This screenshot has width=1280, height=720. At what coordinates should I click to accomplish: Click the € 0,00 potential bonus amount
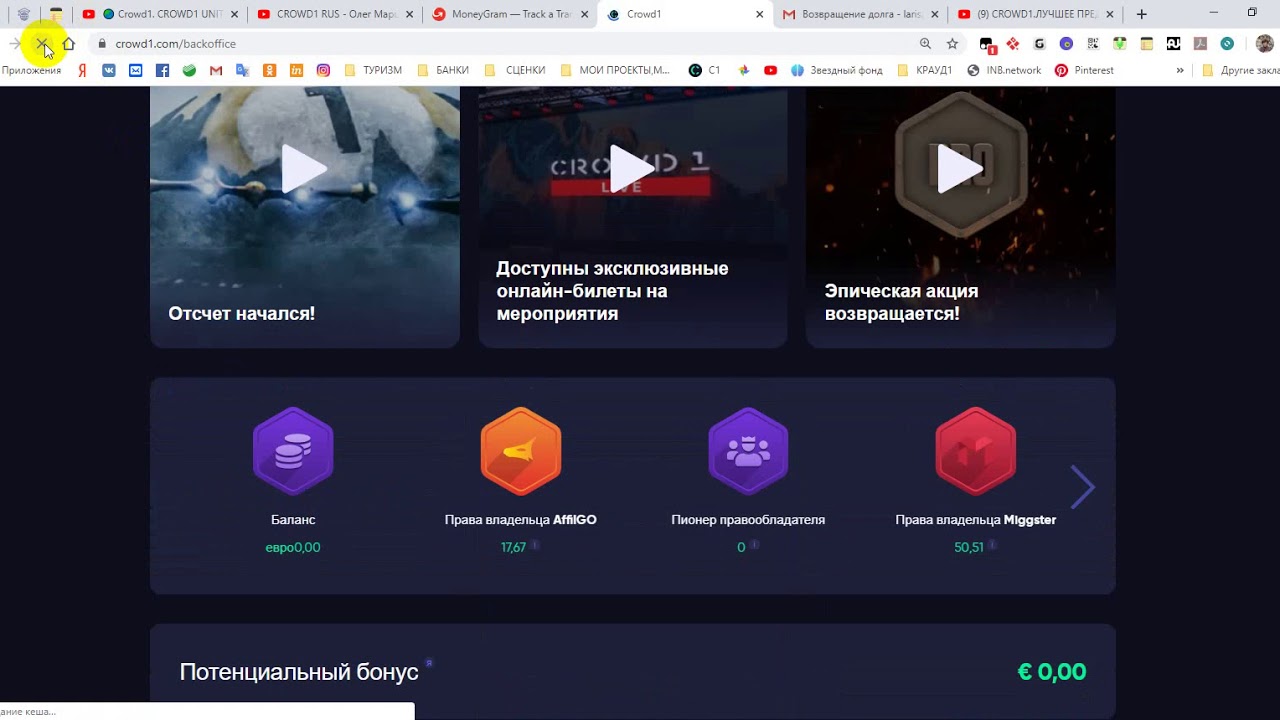[1052, 672]
